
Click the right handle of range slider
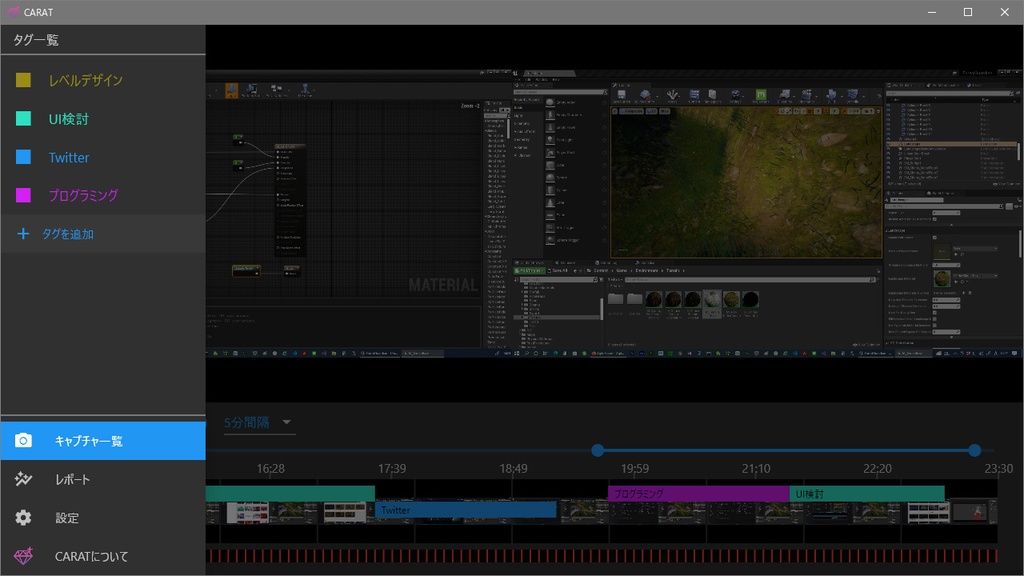pos(975,451)
